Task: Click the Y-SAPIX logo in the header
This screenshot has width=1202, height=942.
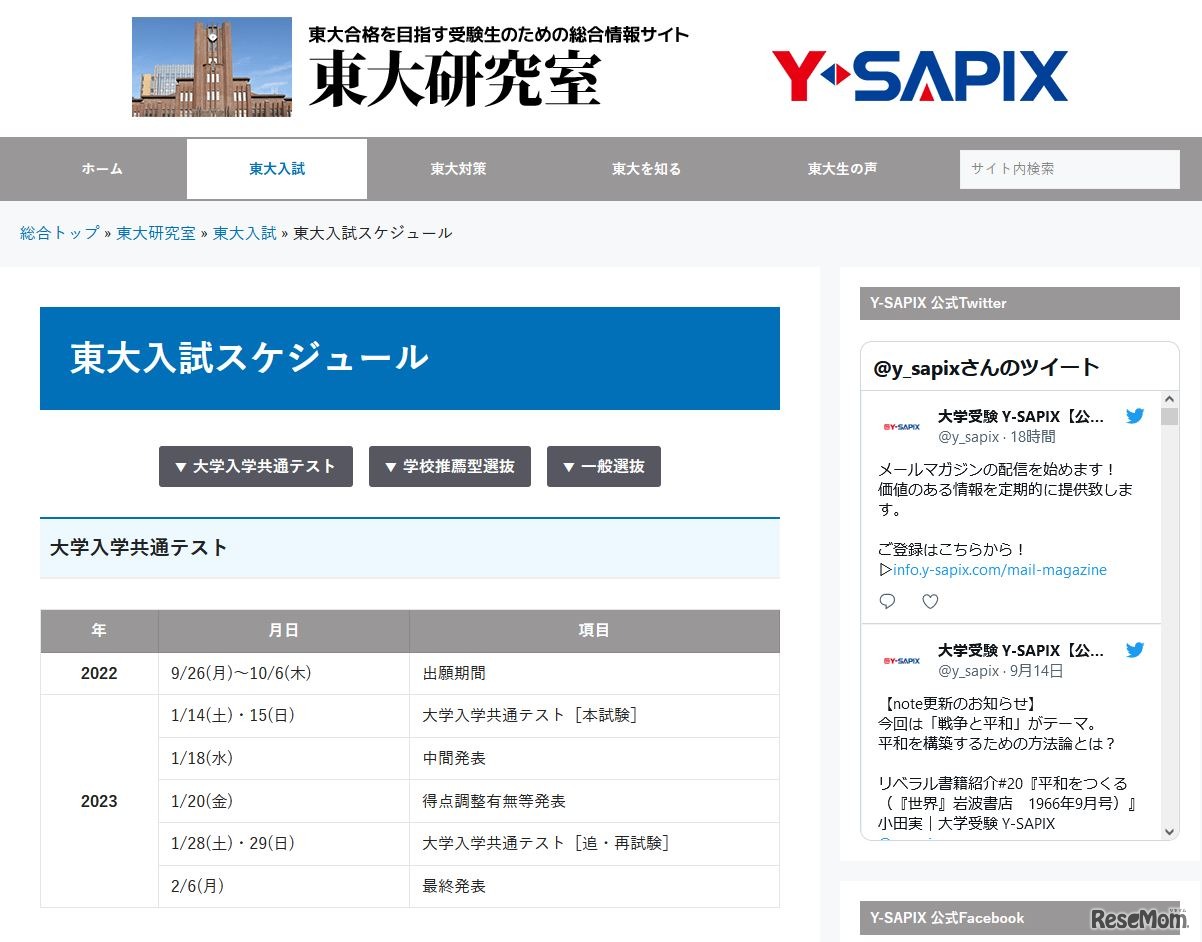Action: pos(918,75)
